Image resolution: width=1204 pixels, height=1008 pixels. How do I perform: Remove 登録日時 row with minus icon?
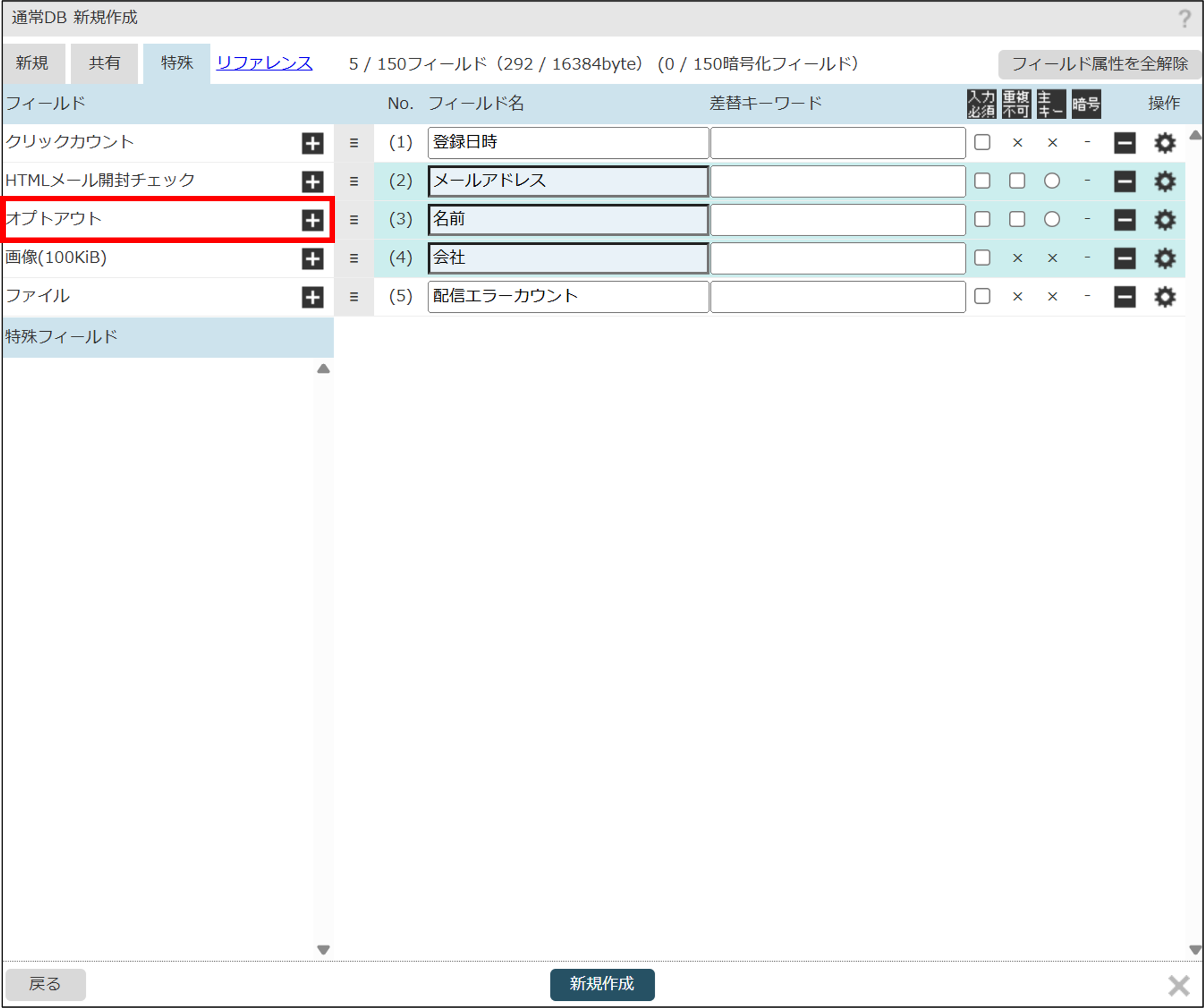click(1124, 143)
